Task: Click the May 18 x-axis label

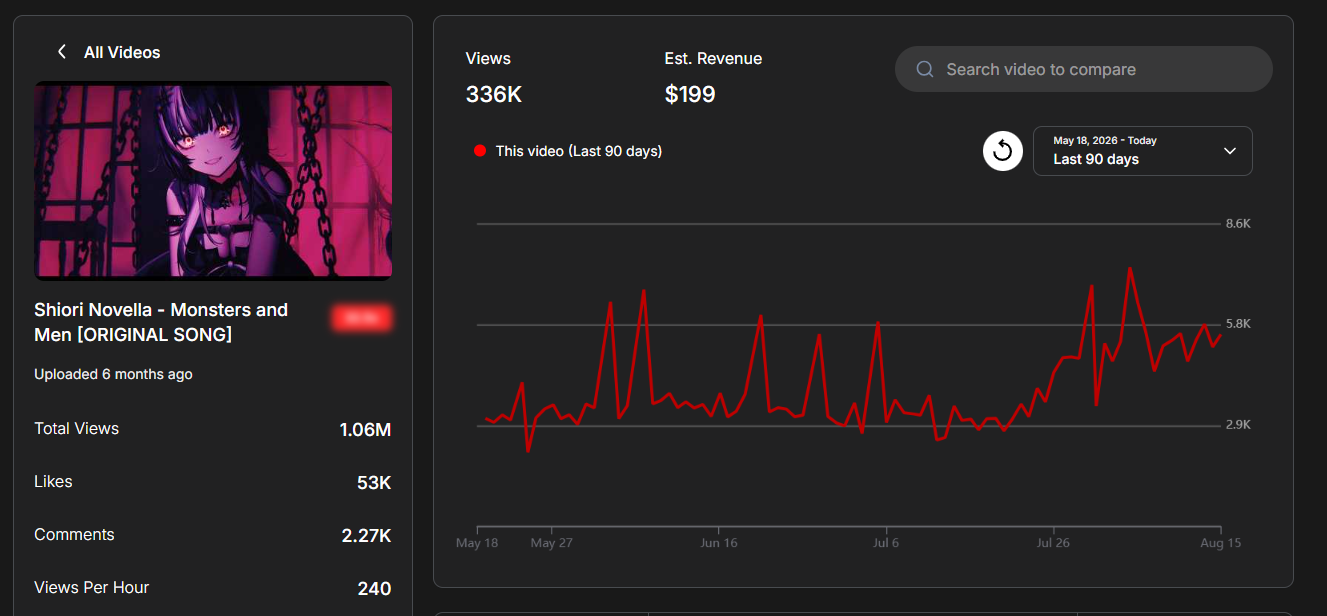Action: pos(477,543)
